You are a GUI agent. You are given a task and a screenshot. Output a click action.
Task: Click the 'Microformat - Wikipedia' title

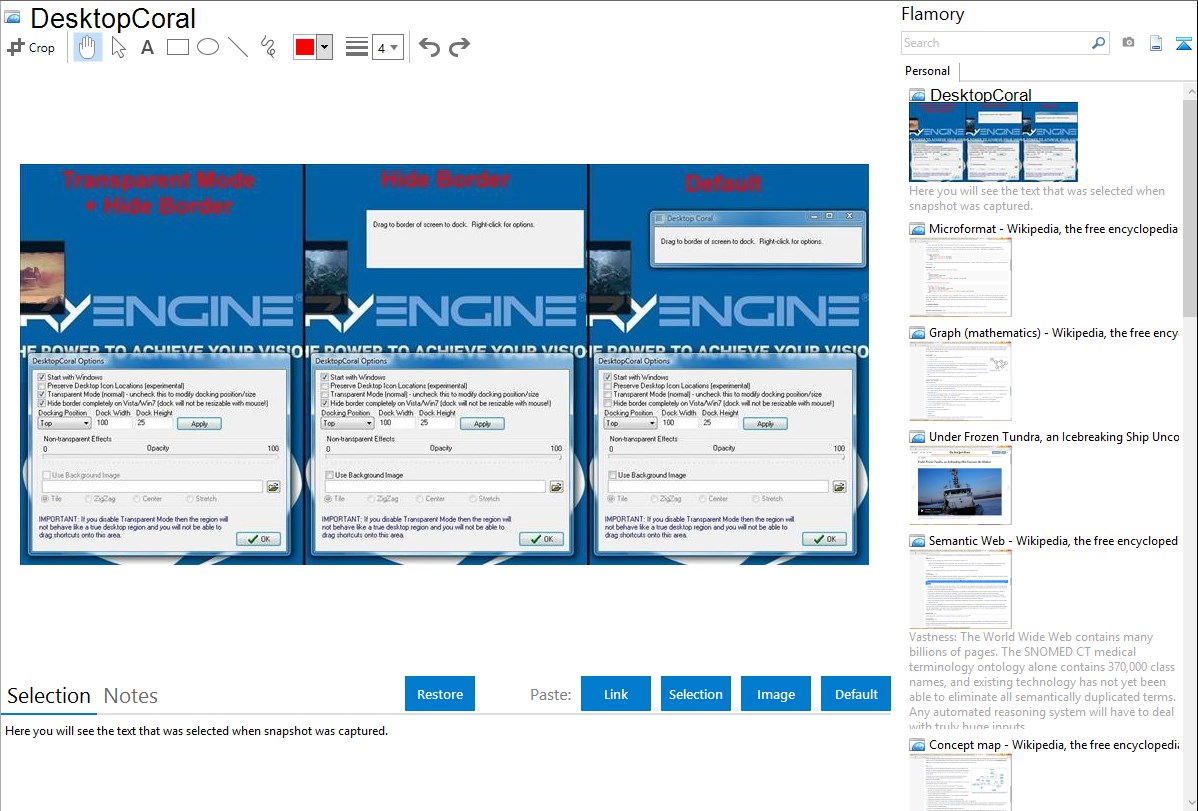pos(1053,229)
